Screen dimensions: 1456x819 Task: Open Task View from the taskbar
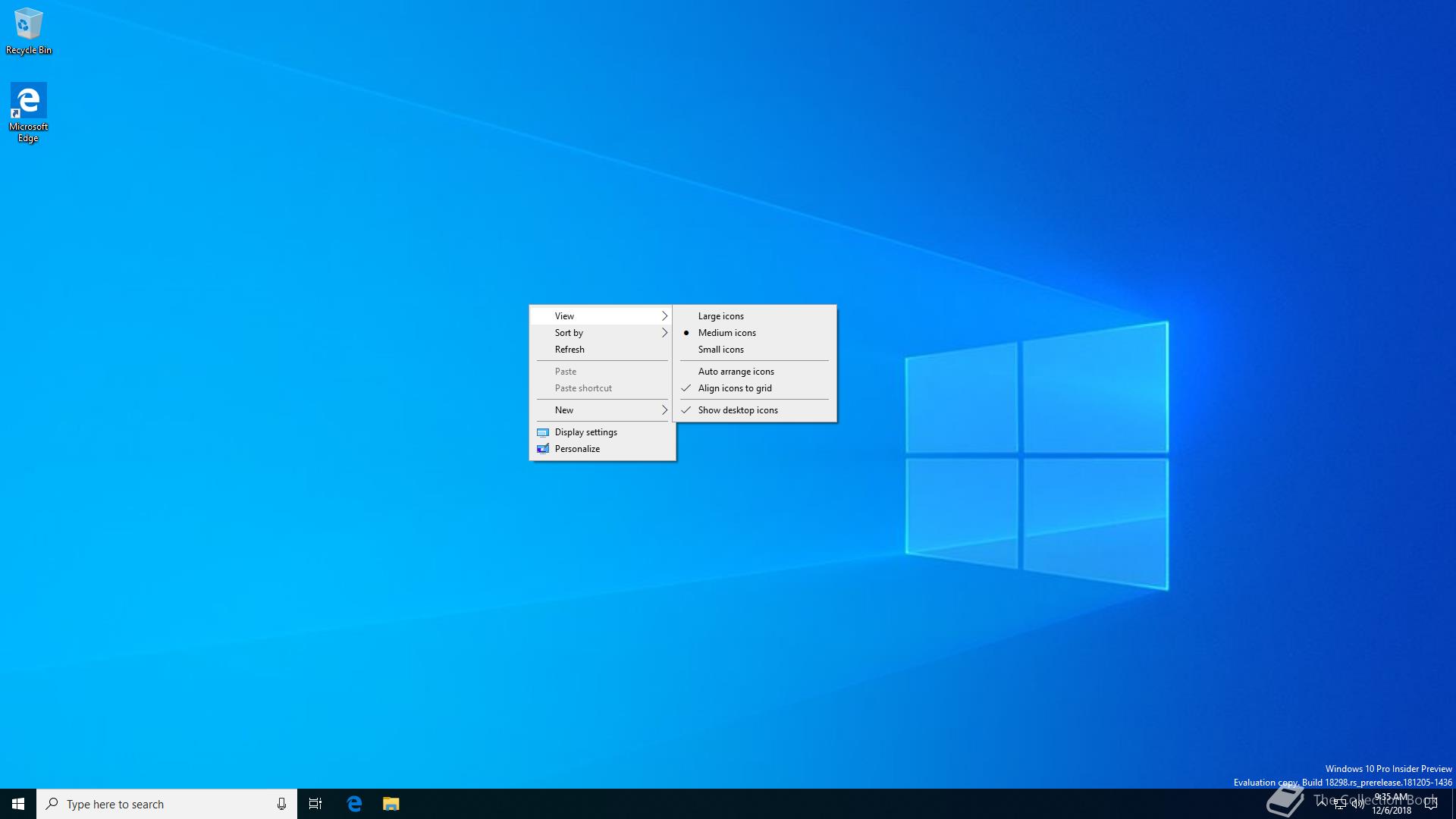(315, 804)
